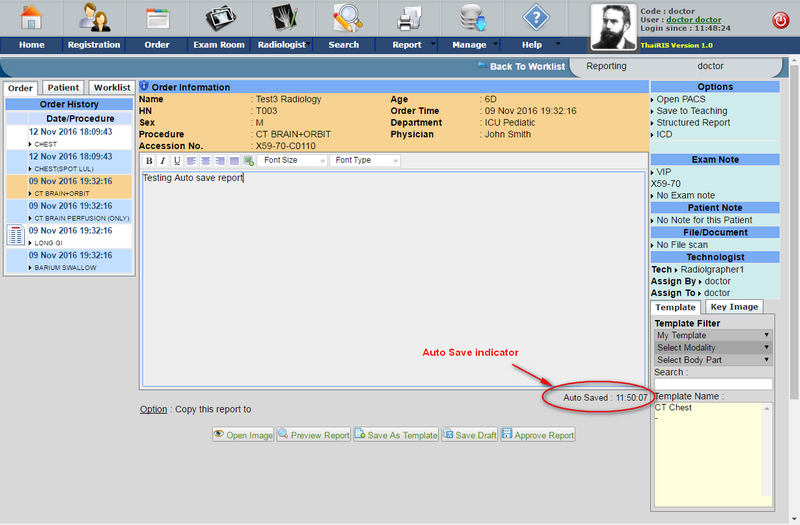Expand the Select Modality filter
The image size is (800, 525).
[712, 347]
